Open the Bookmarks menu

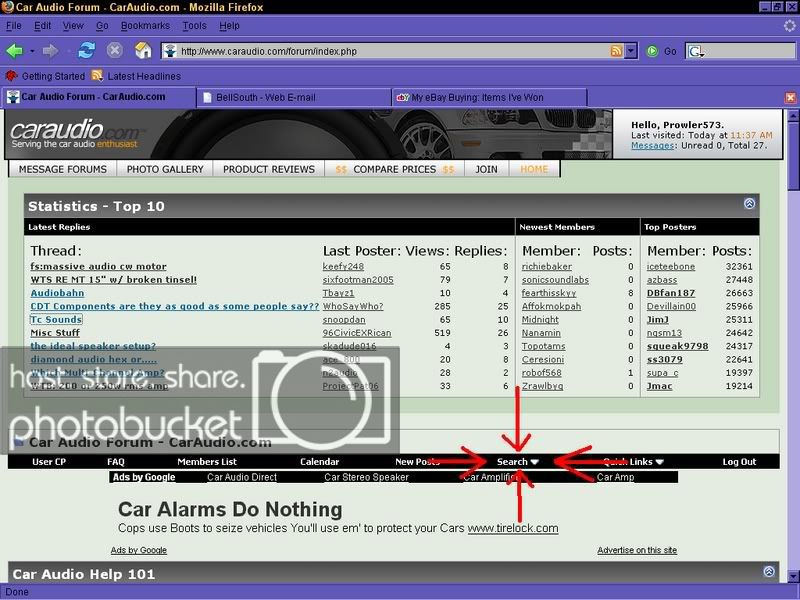(x=145, y=26)
